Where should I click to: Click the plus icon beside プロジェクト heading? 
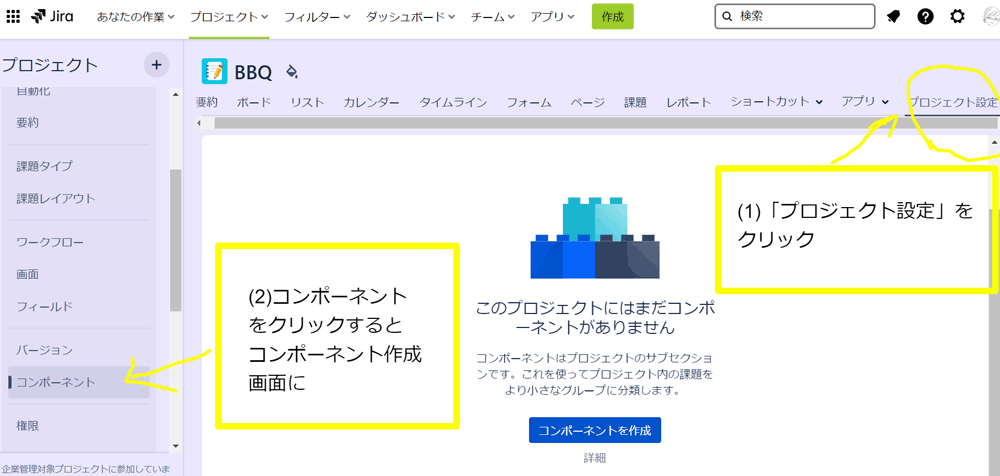tap(156, 64)
